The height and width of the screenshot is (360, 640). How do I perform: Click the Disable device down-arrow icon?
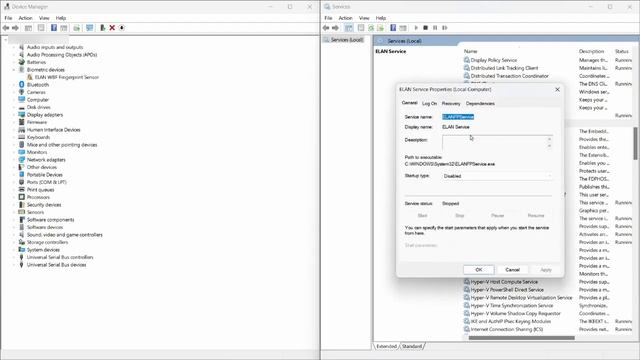(122, 28)
